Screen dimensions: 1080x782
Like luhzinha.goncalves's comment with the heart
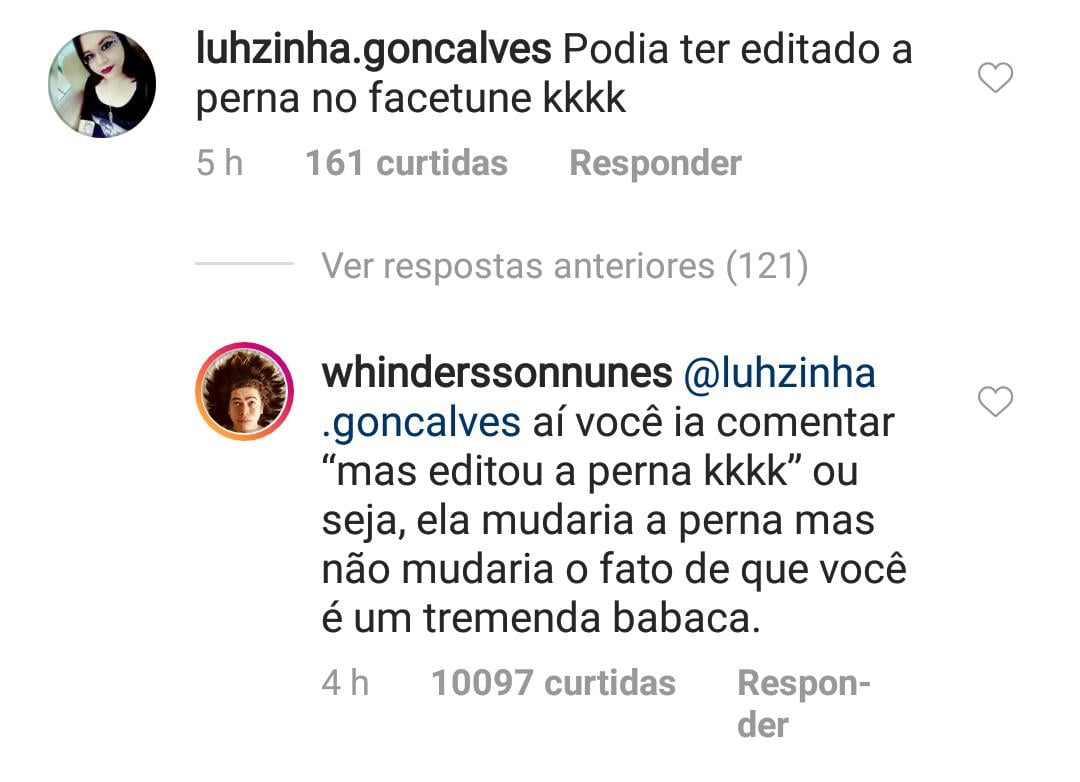pyautogui.click(x=995, y=77)
